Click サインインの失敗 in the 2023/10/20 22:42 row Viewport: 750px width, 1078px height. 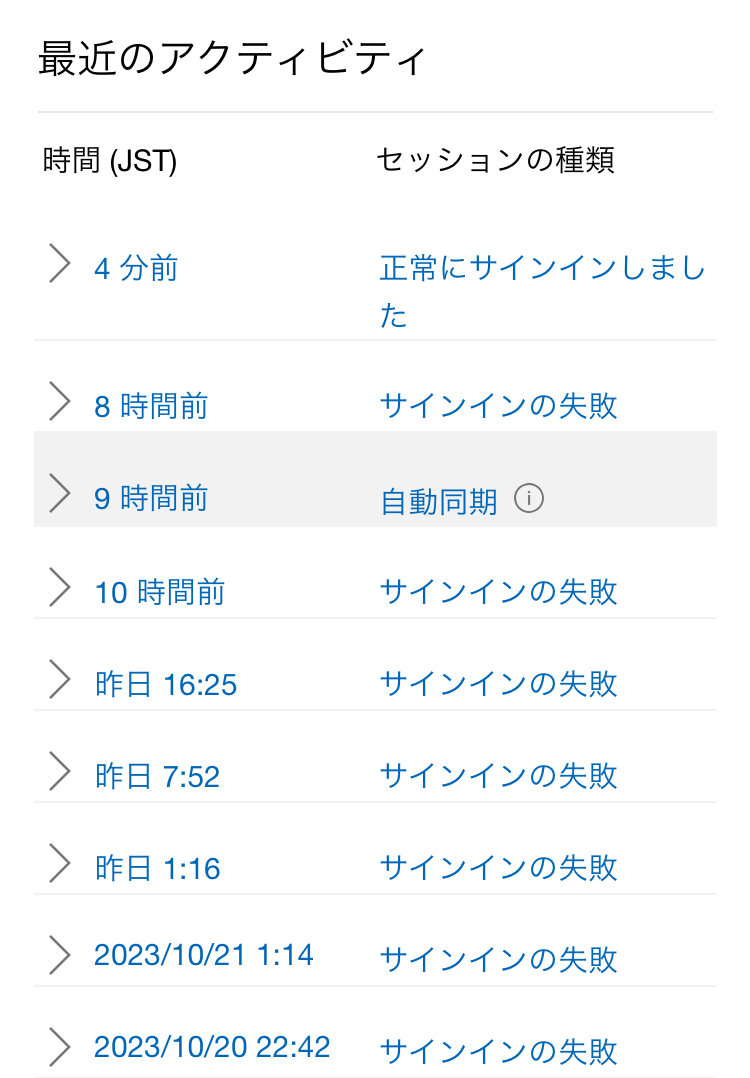(499, 1051)
